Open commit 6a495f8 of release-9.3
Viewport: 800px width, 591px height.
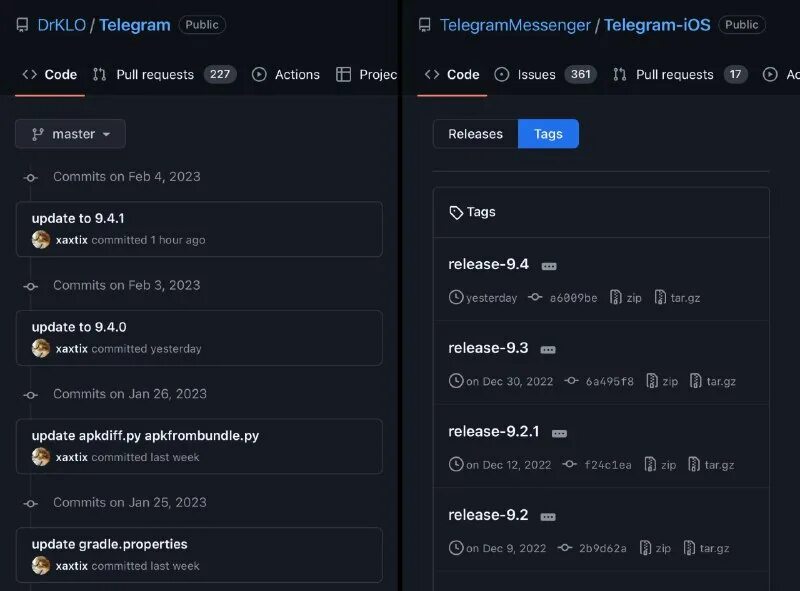[599, 381]
